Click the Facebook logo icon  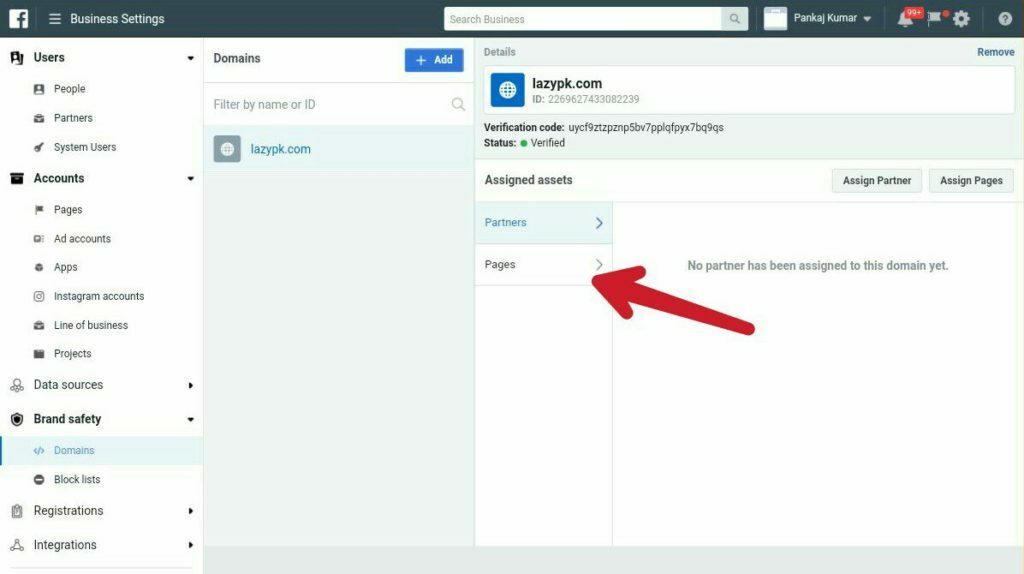[18, 18]
